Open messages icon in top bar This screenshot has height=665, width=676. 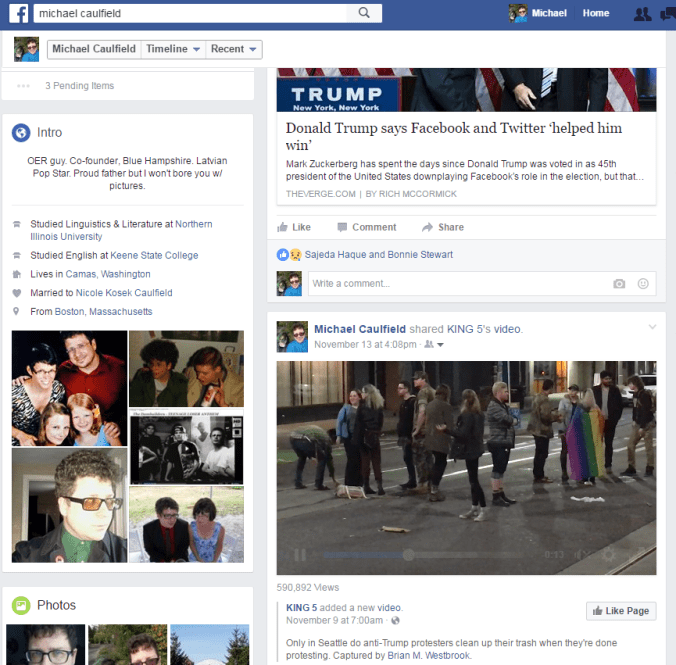(668, 14)
